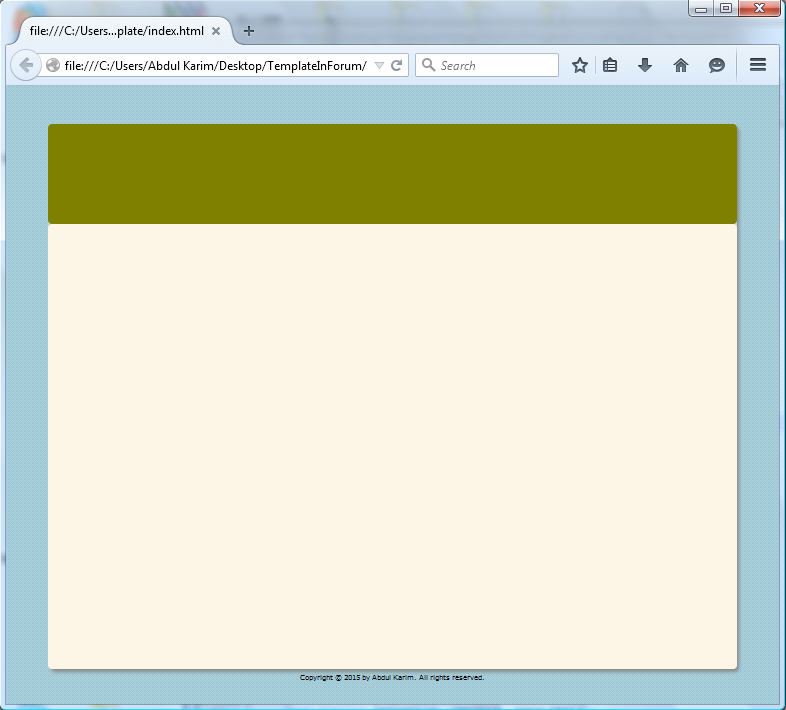
Task: Open a new tab with plus button
Action: [249, 31]
